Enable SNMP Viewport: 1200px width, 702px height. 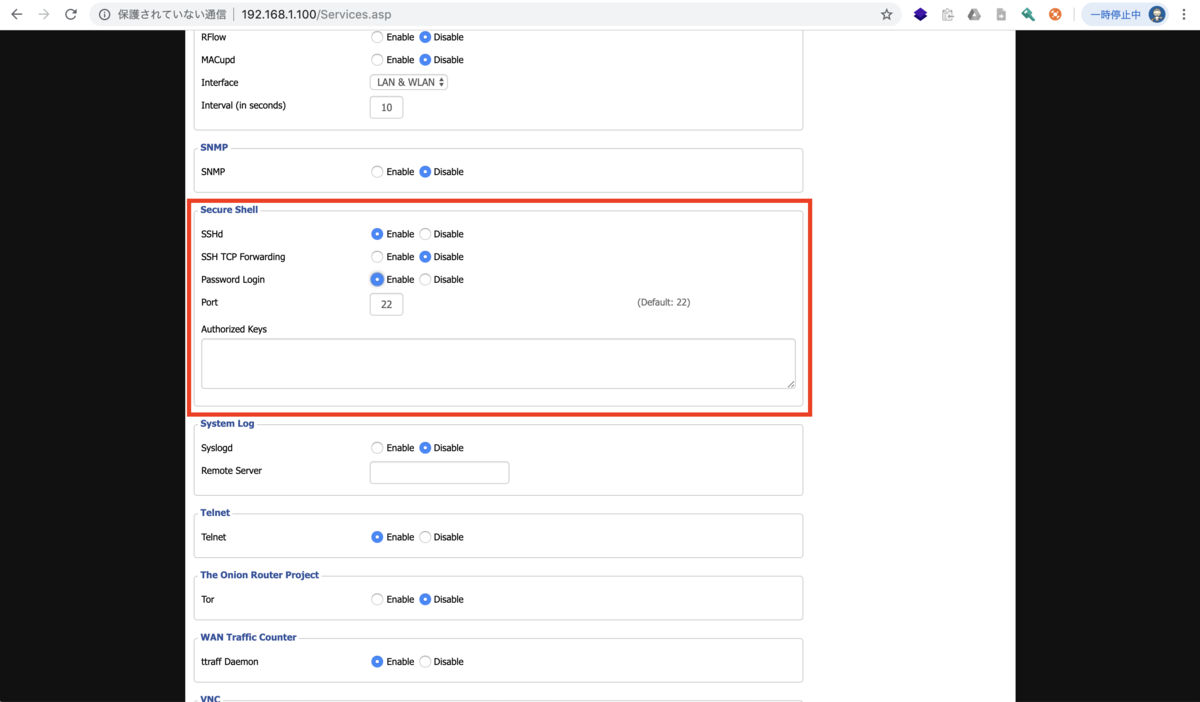pyautogui.click(x=377, y=172)
